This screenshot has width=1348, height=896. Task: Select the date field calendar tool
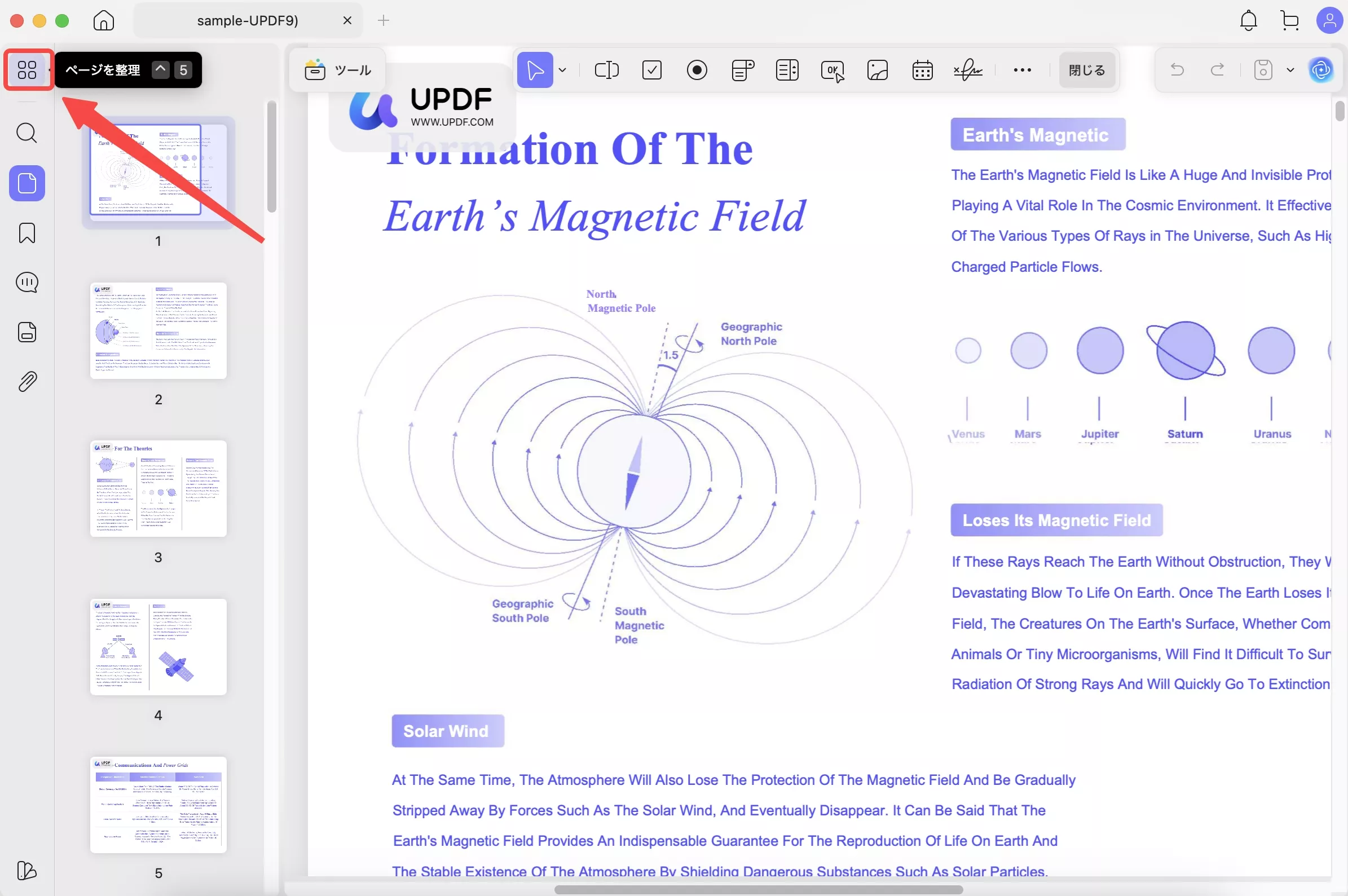pos(922,70)
